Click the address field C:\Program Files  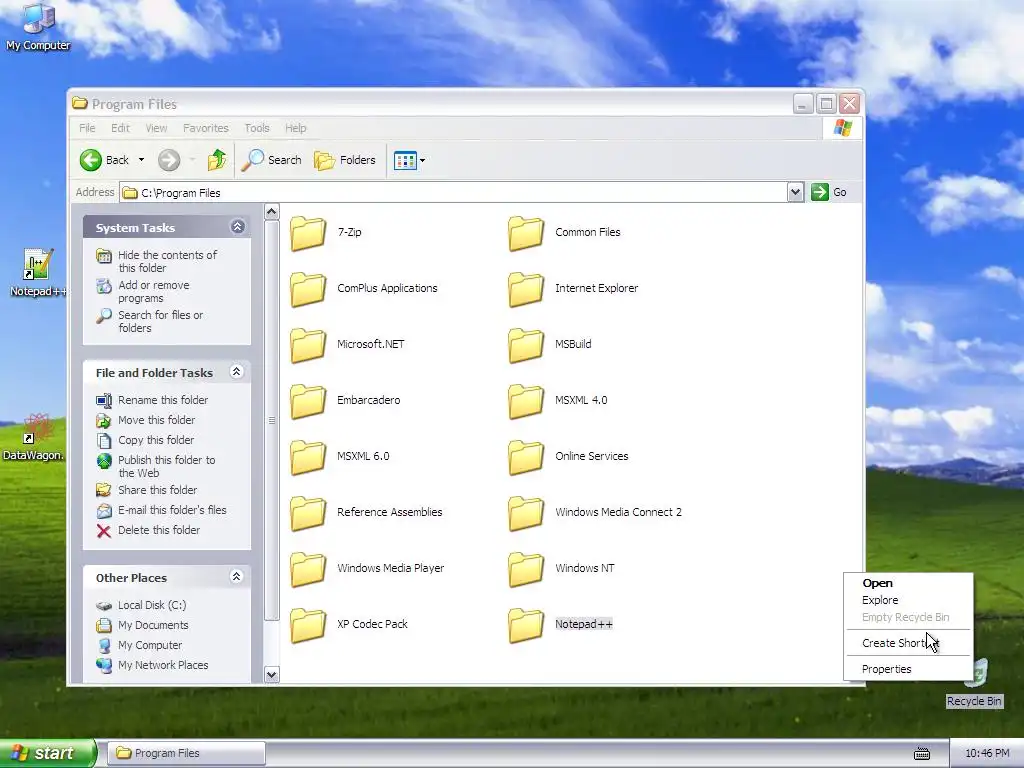454,193
